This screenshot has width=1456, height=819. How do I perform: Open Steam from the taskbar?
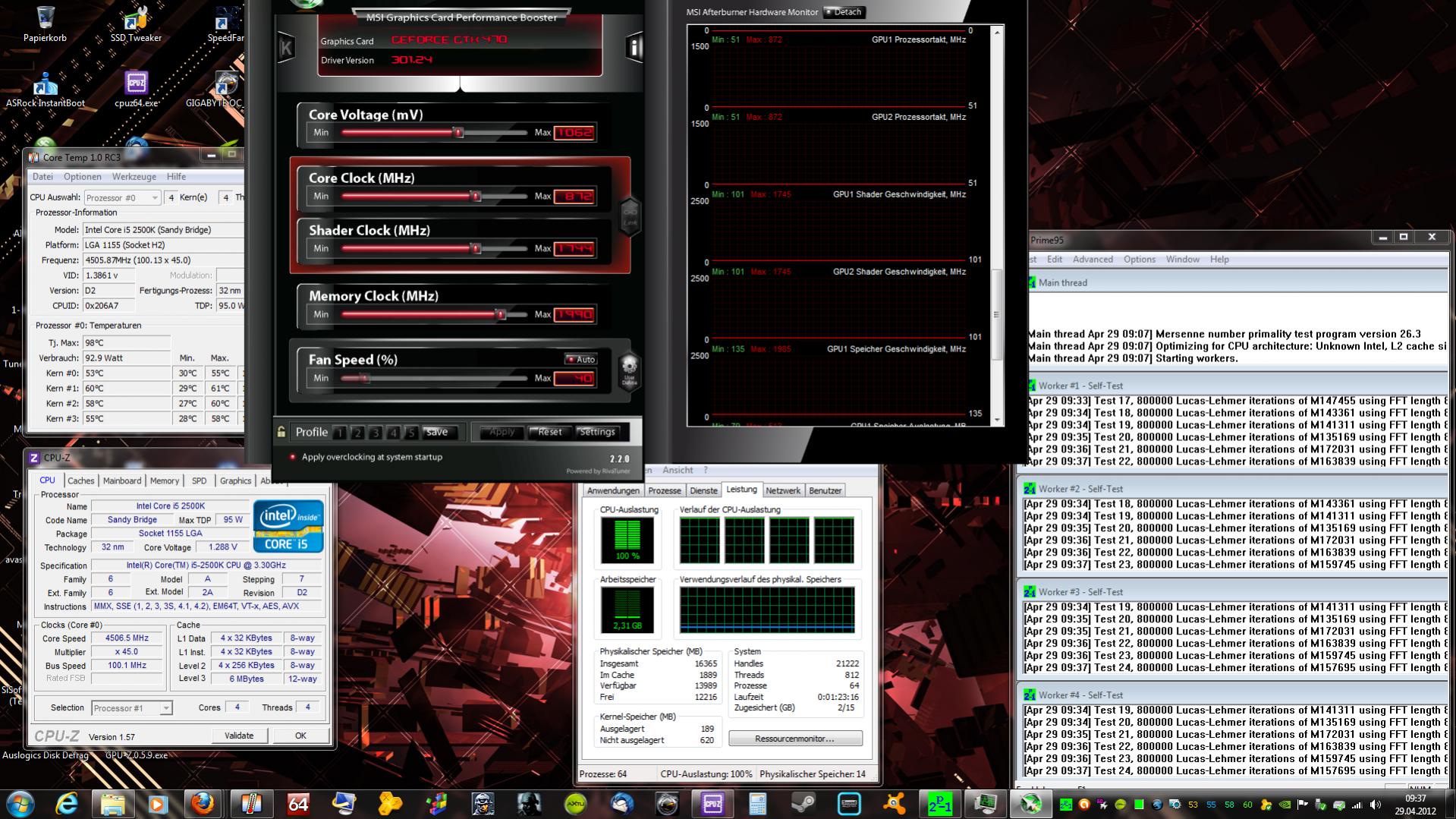(x=803, y=804)
